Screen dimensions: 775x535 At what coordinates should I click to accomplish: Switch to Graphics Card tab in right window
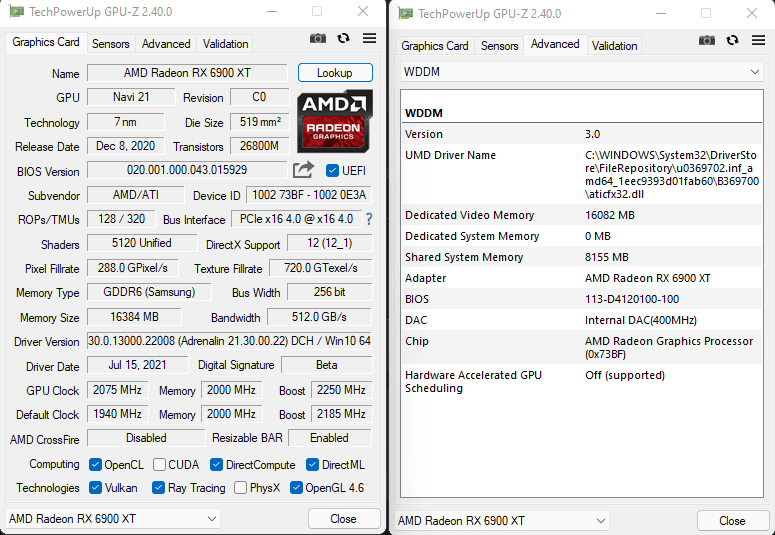click(x=435, y=46)
